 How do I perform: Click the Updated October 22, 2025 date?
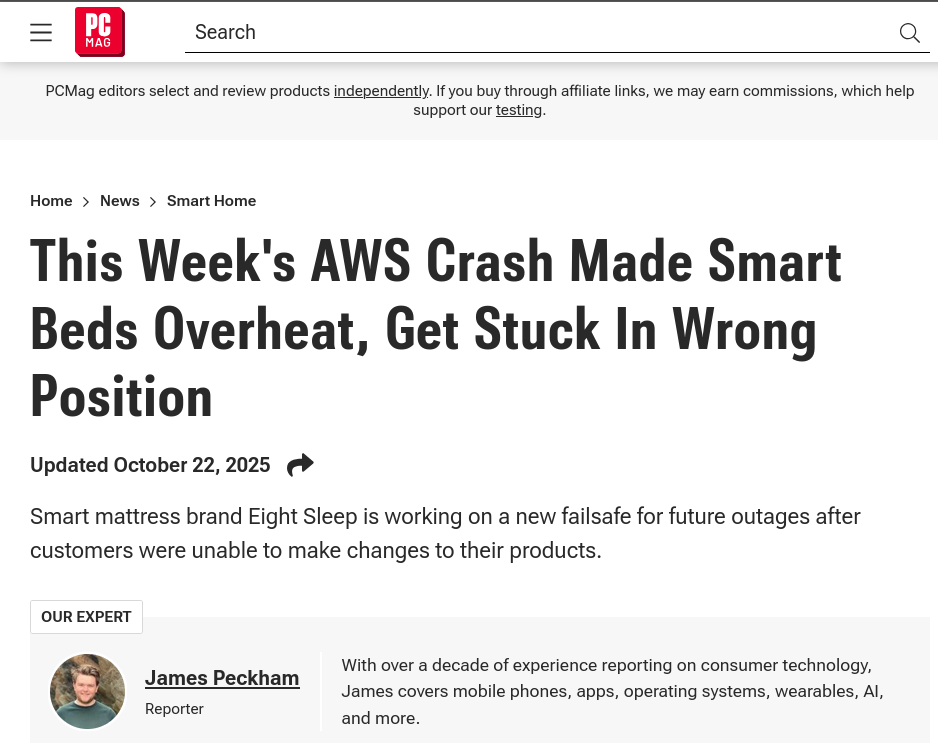tap(150, 465)
